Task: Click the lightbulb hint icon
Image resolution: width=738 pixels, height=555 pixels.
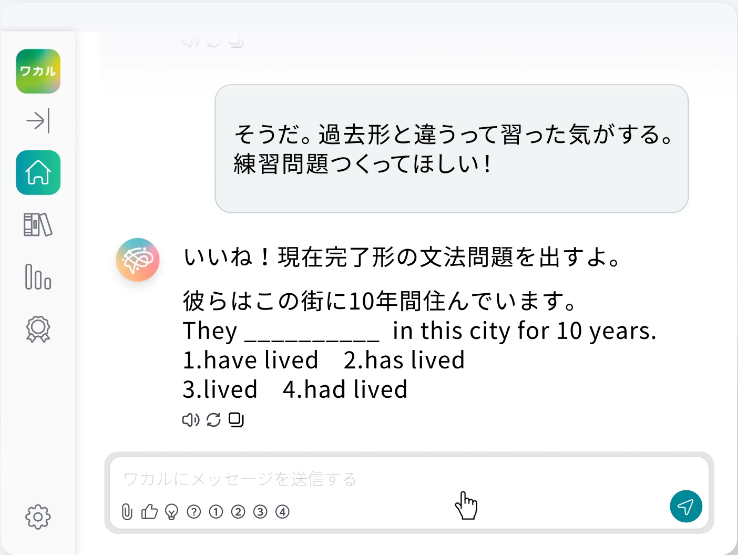Action: [172, 512]
